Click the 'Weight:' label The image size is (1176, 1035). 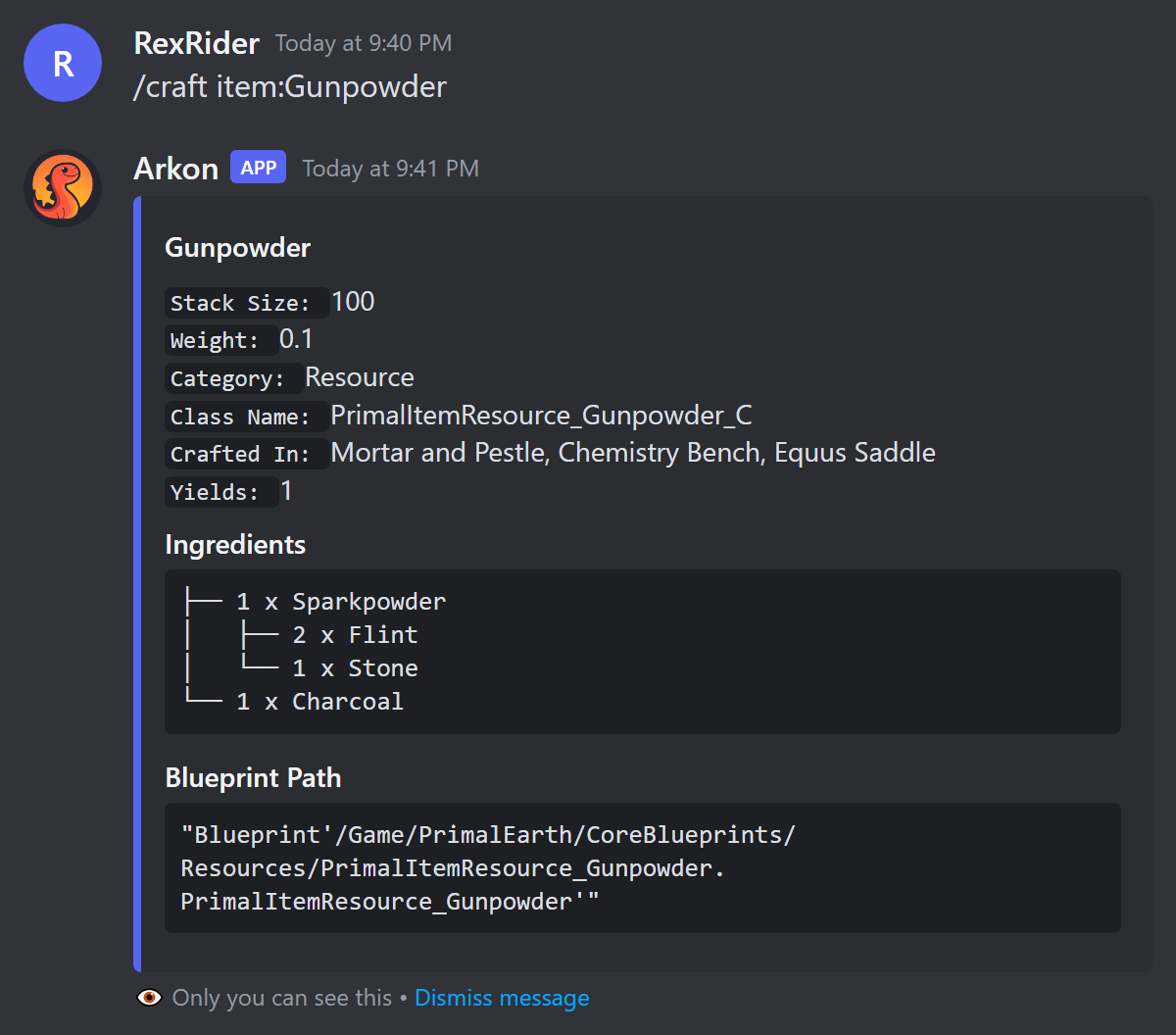pos(221,340)
